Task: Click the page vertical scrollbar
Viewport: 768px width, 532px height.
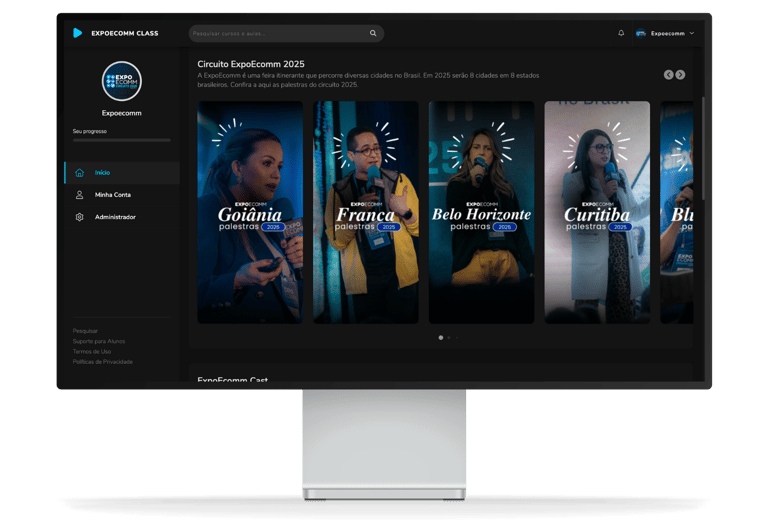Action: [x=703, y=148]
